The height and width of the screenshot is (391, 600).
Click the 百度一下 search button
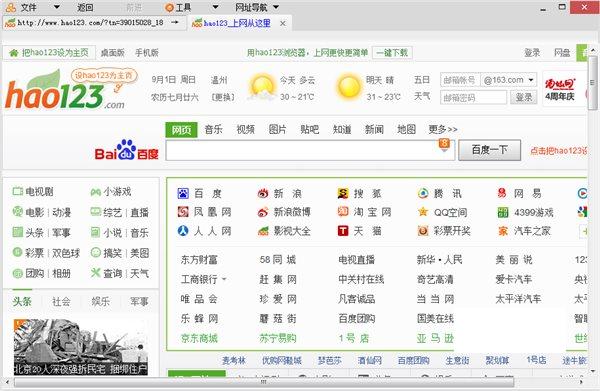click(489, 150)
